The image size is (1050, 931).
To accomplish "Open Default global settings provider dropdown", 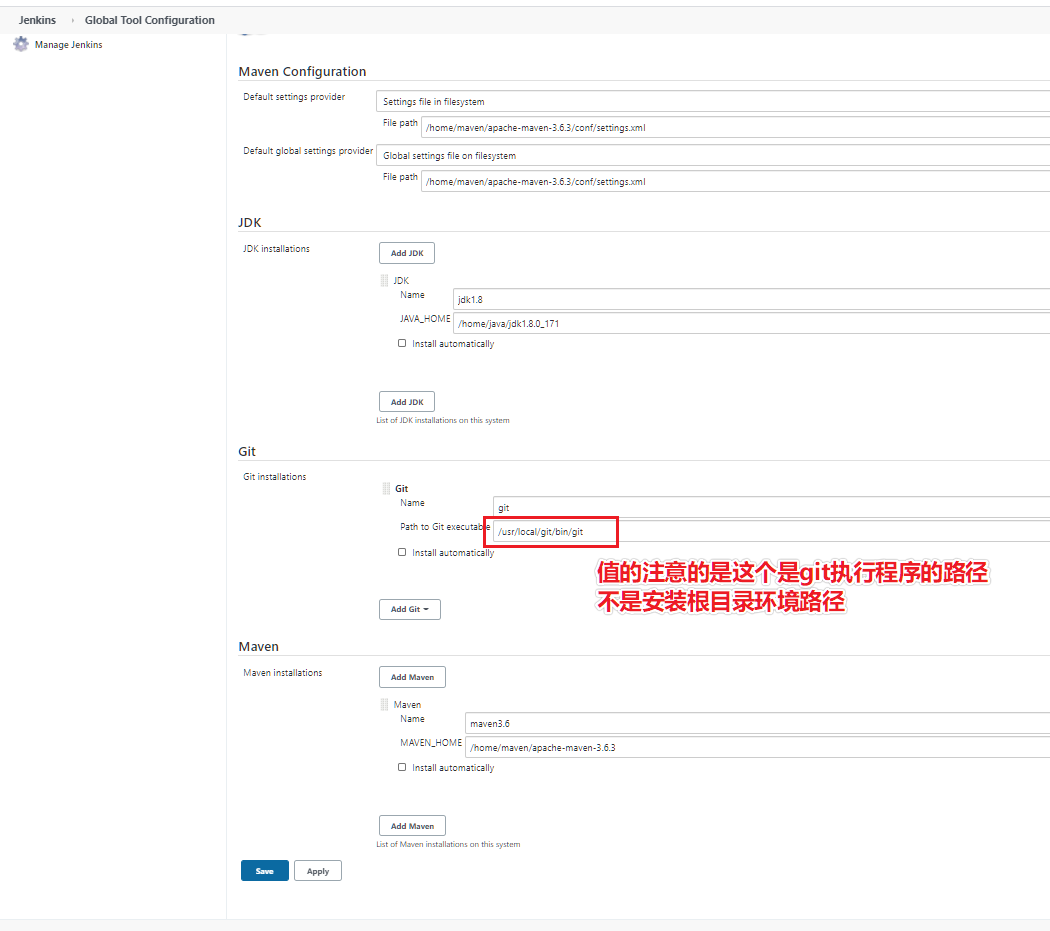I will pos(712,155).
